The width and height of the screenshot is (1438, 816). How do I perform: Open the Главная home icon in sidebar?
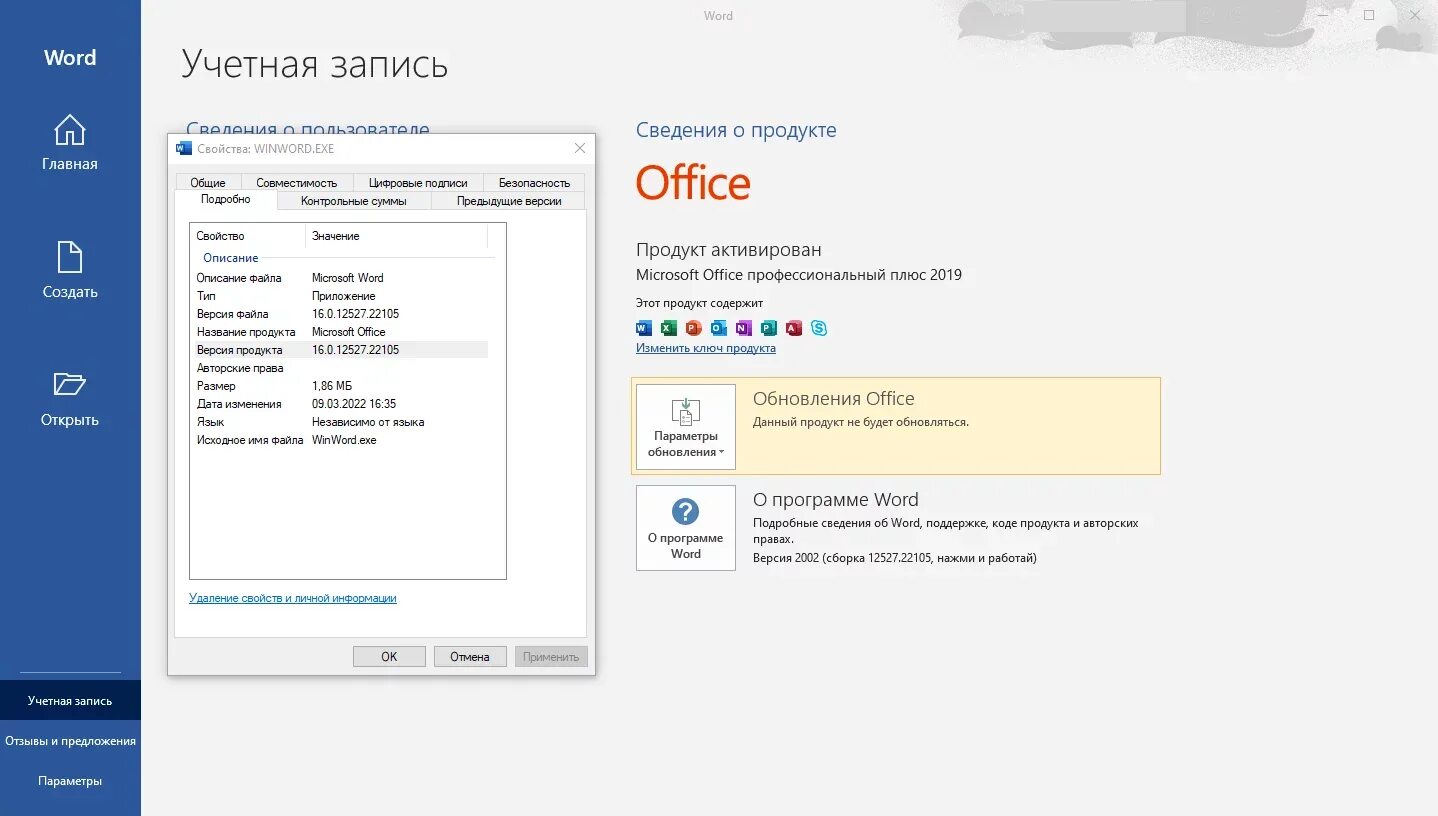coord(70,131)
